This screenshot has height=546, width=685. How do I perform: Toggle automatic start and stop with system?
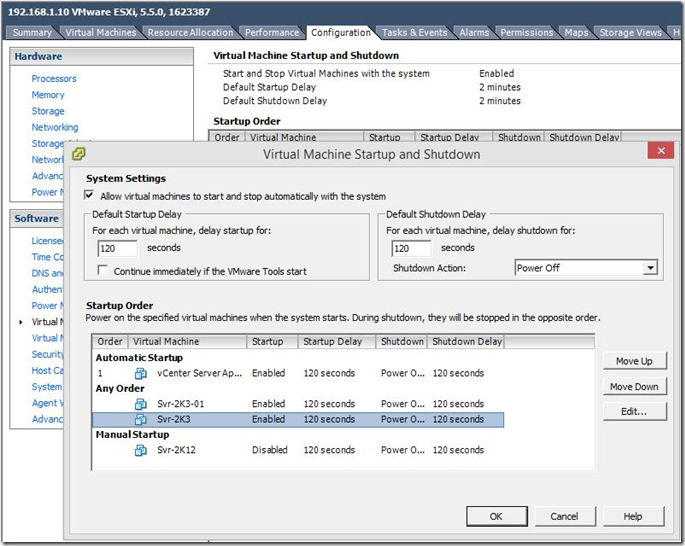[89, 195]
